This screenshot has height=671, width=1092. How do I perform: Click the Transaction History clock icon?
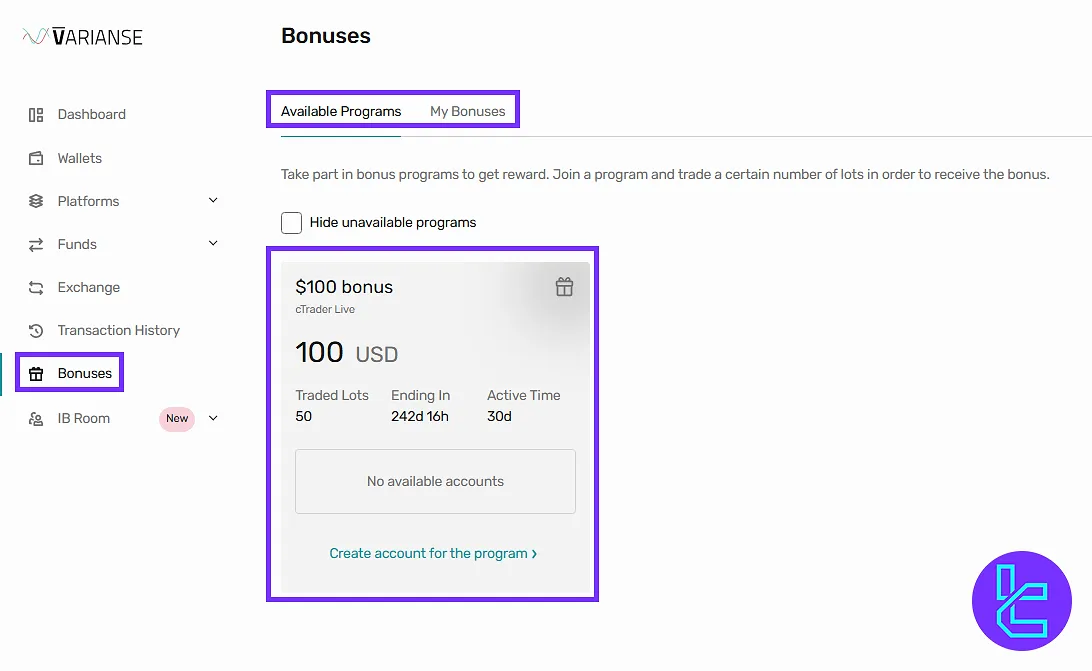[36, 331]
